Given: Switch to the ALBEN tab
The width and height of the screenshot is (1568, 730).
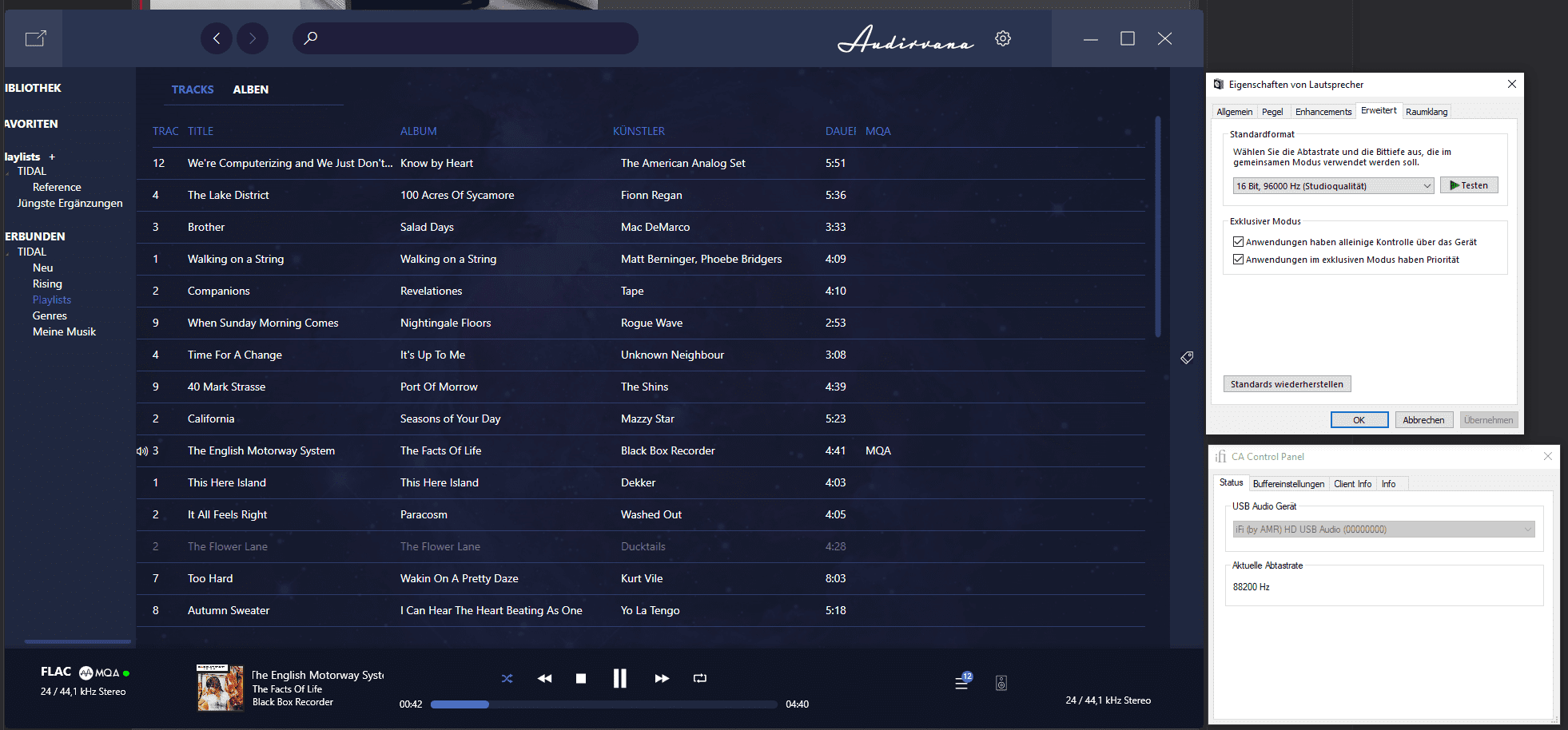Looking at the screenshot, I should click(x=251, y=89).
